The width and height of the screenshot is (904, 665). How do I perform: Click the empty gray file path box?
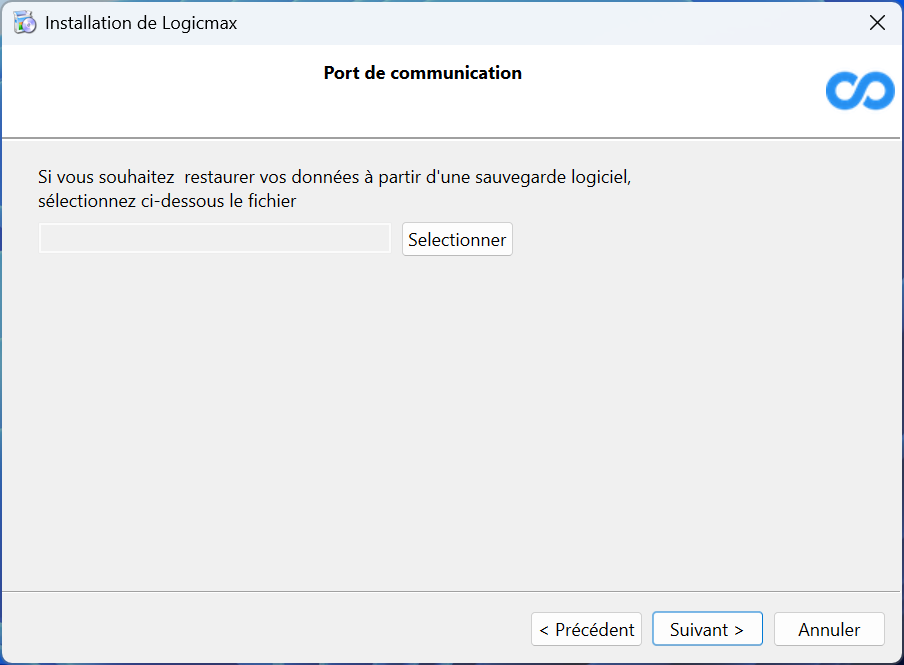[214, 239]
